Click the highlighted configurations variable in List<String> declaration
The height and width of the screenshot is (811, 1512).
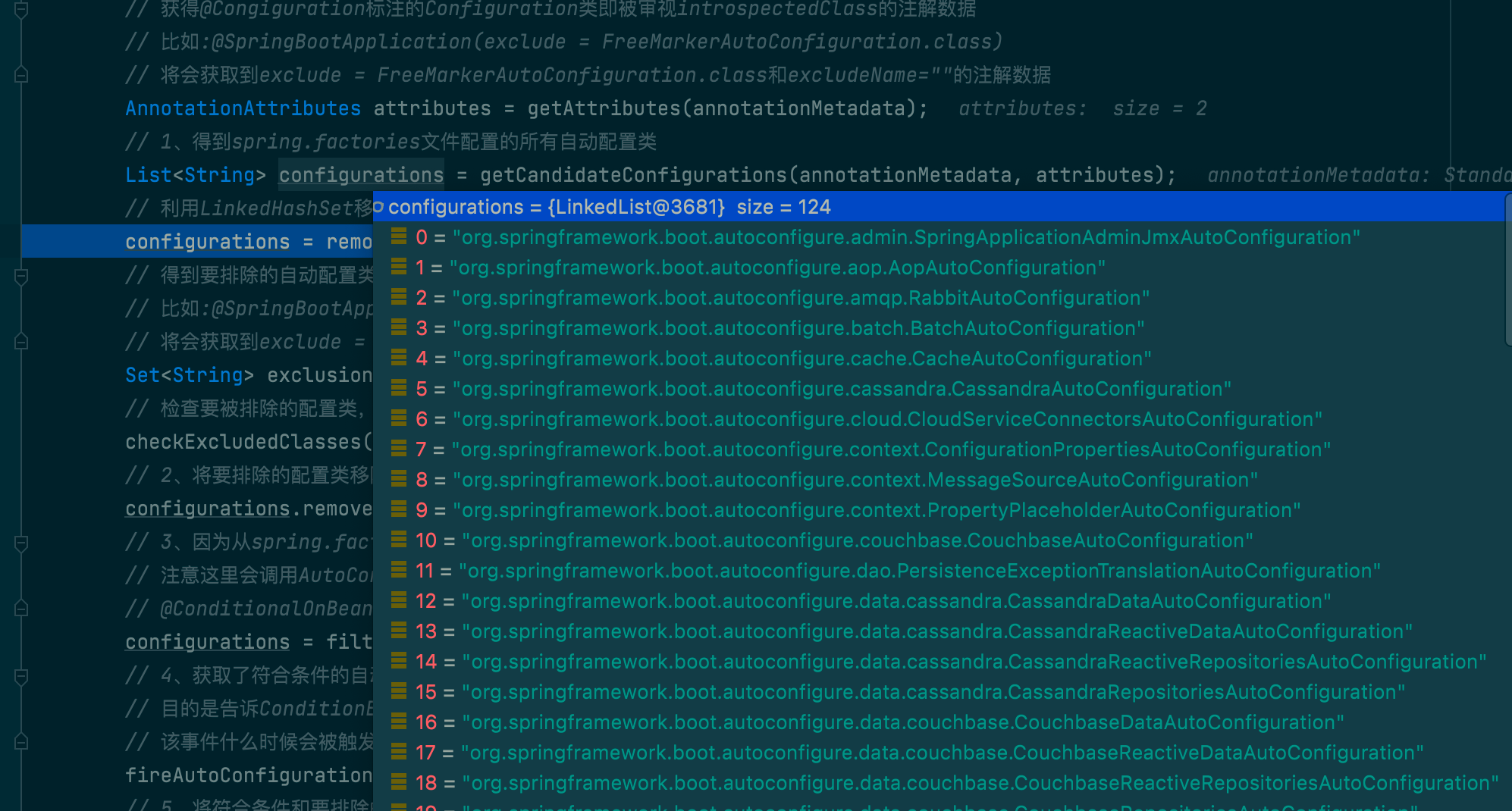click(361, 175)
